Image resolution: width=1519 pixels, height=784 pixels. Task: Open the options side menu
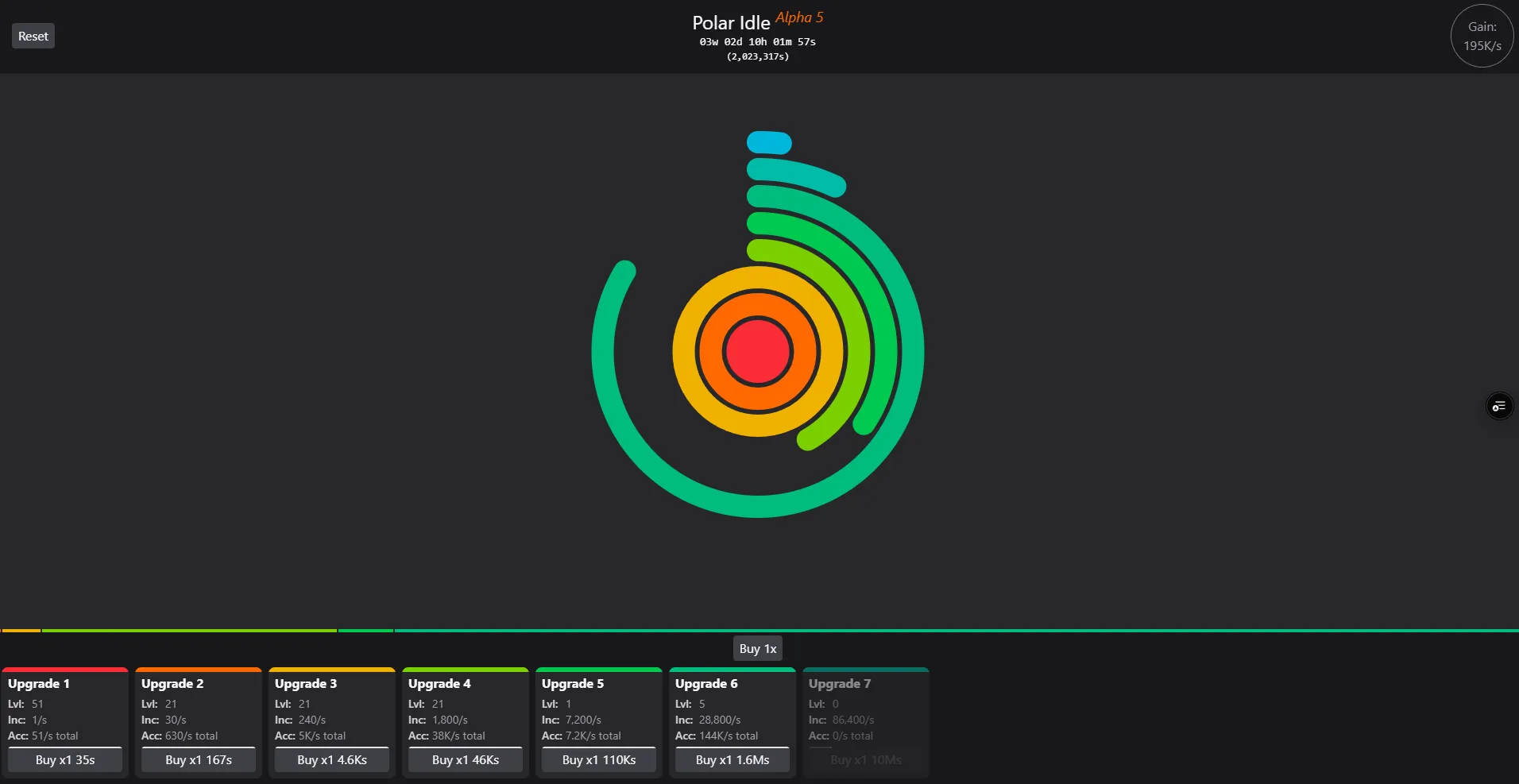(1499, 406)
